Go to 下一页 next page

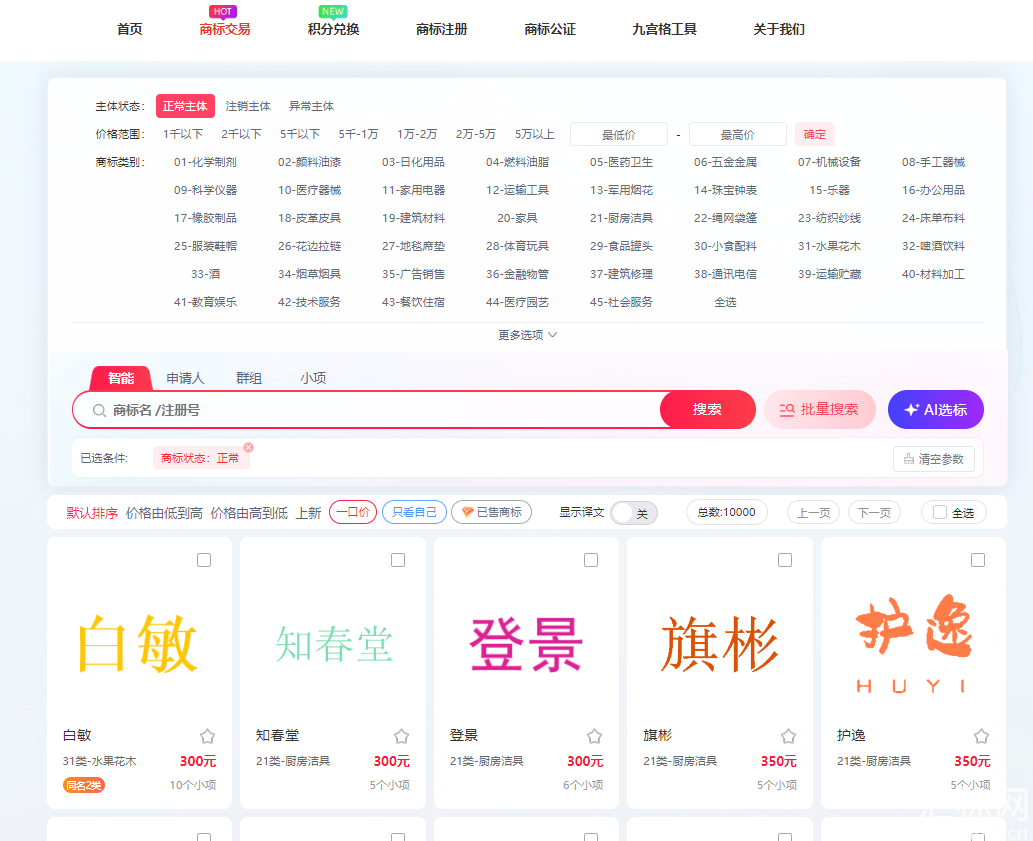pyautogui.click(x=874, y=513)
